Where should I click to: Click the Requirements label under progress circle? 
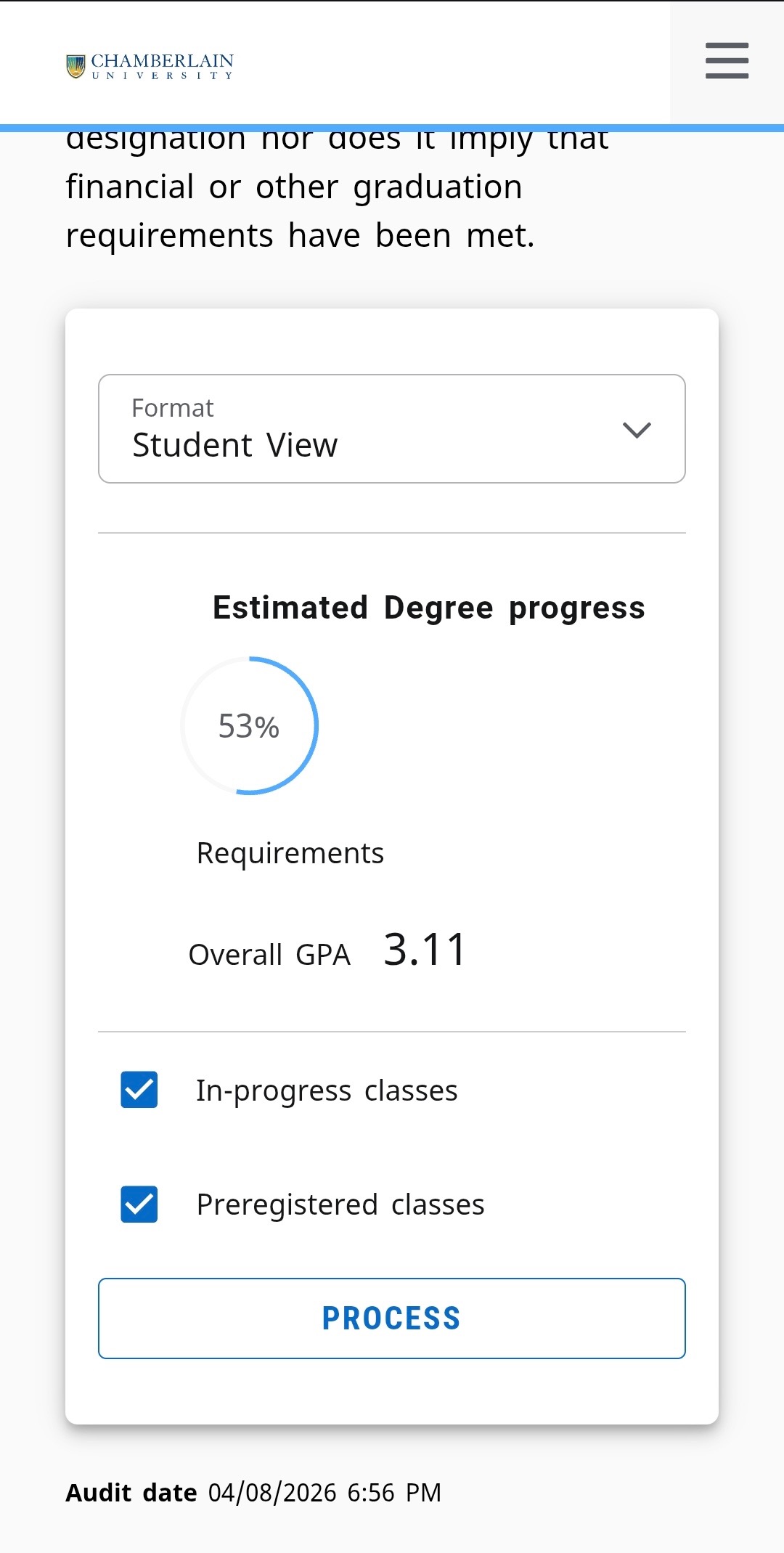click(290, 853)
